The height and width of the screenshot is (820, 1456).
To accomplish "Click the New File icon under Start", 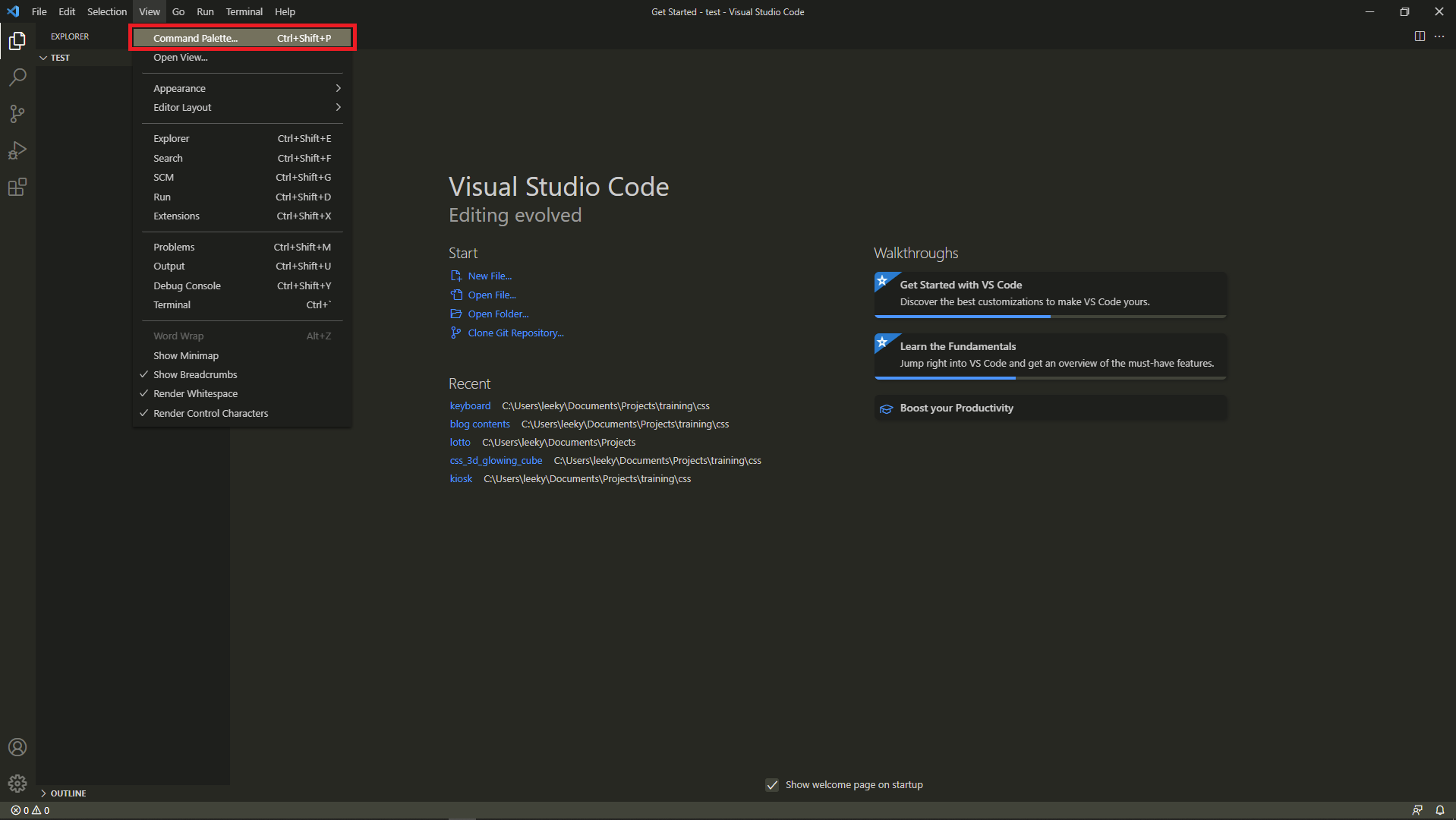I will click(455, 276).
